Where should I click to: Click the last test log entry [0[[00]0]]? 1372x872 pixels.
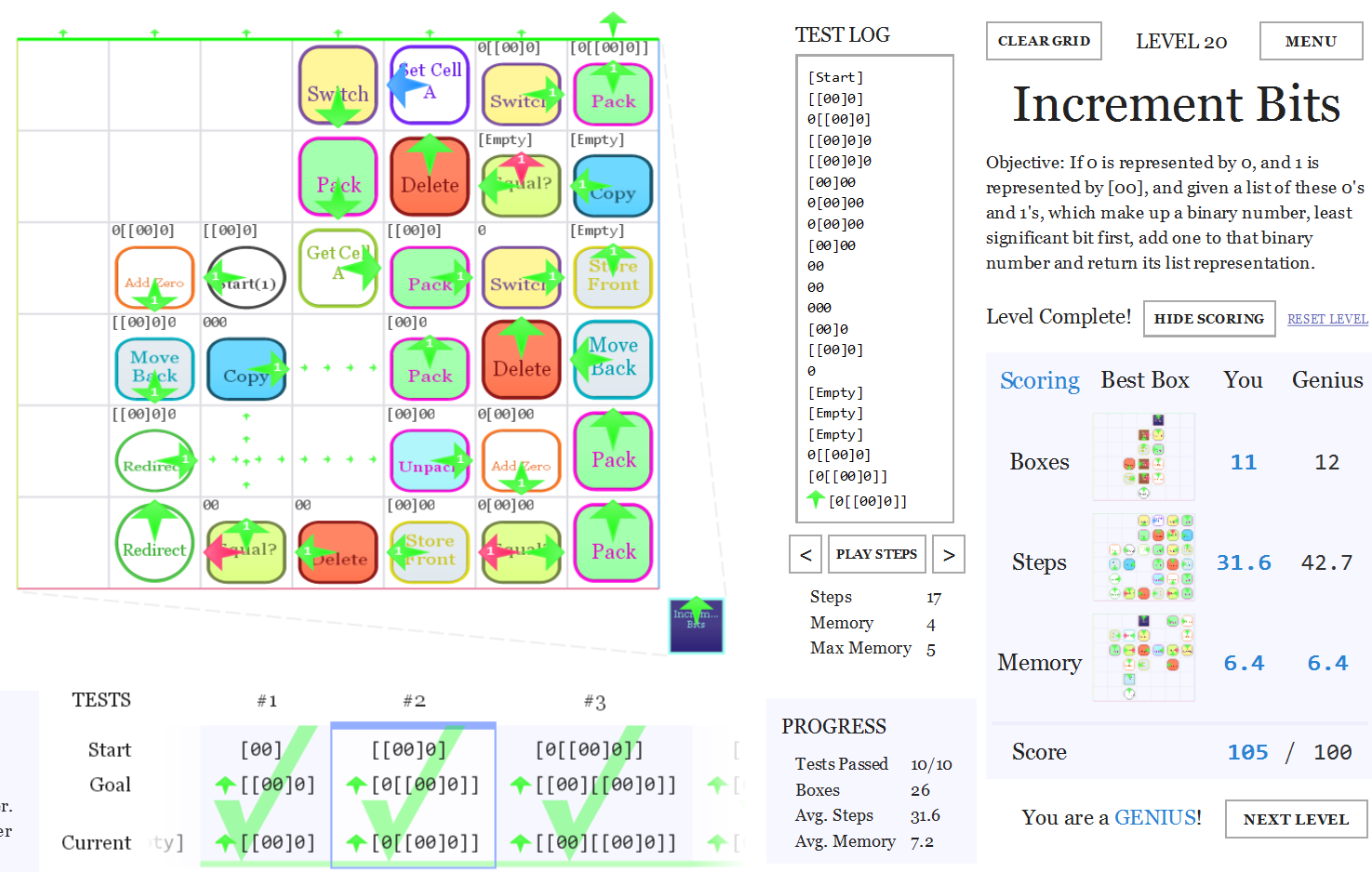pos(868,501)
